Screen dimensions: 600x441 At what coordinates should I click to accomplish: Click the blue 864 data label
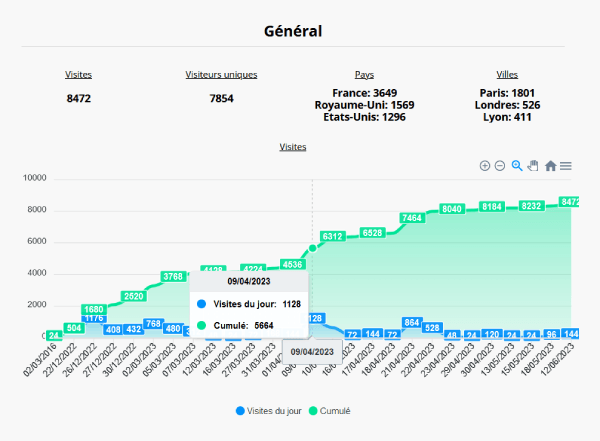pyautogui.click(x=412, y=323)
